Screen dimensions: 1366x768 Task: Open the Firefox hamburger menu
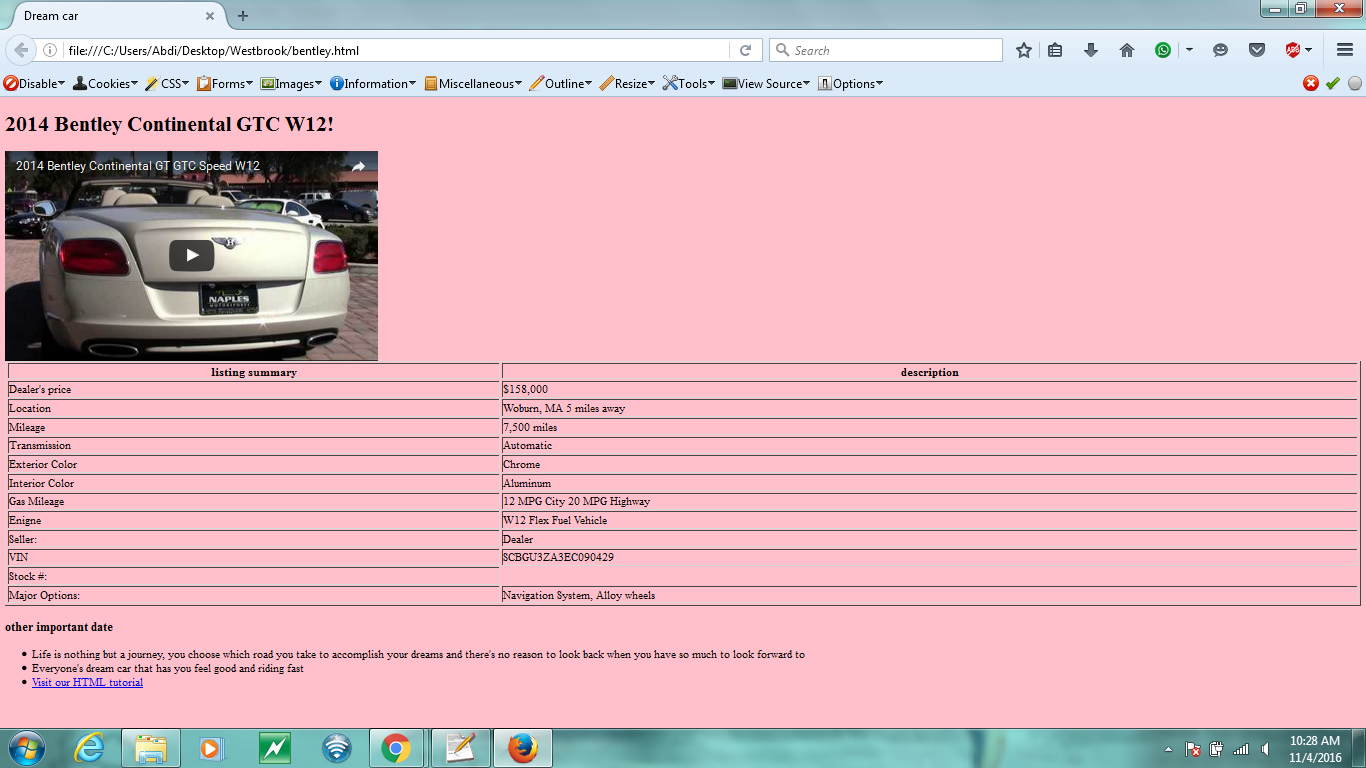coord(1345,50)
